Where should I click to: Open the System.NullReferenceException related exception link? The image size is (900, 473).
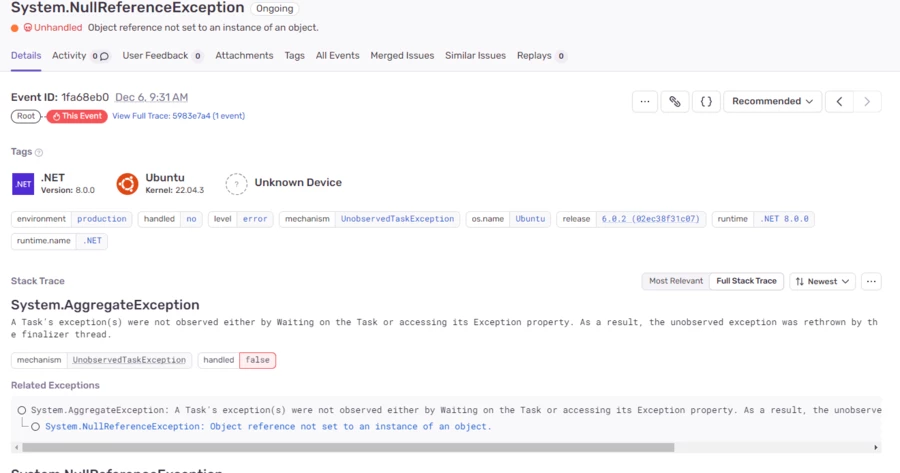coord(268,427)
